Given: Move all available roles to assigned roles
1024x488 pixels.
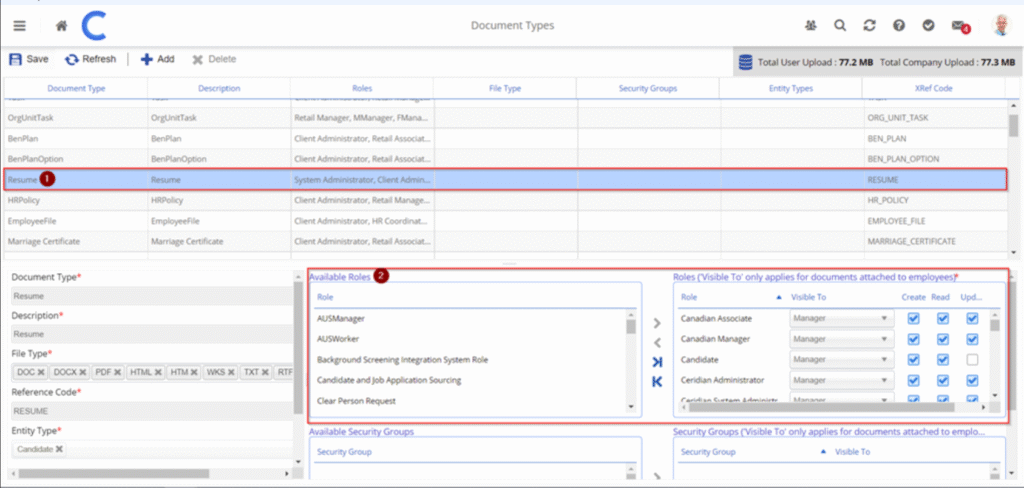Looking at the screenshot, I should click(656, 361).
